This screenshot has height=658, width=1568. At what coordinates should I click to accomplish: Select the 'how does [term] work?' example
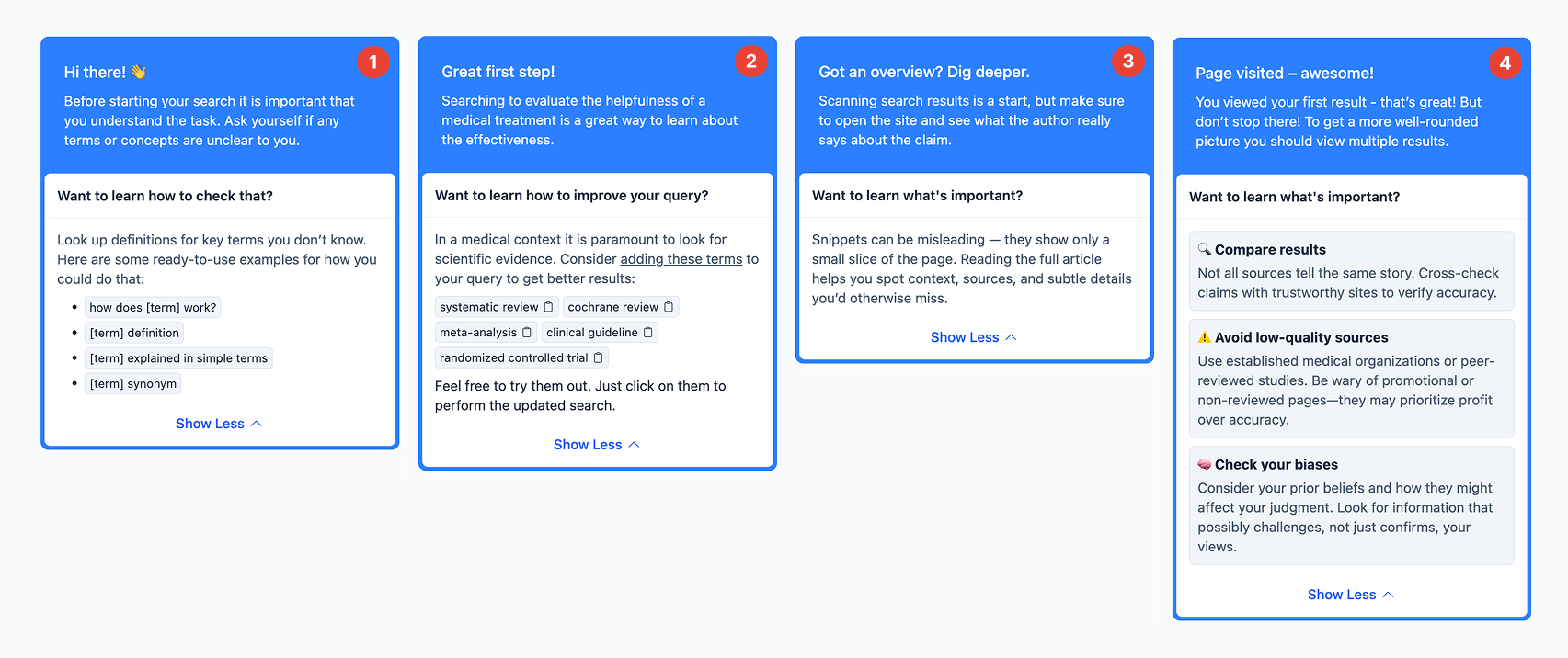tap(153, 308)
